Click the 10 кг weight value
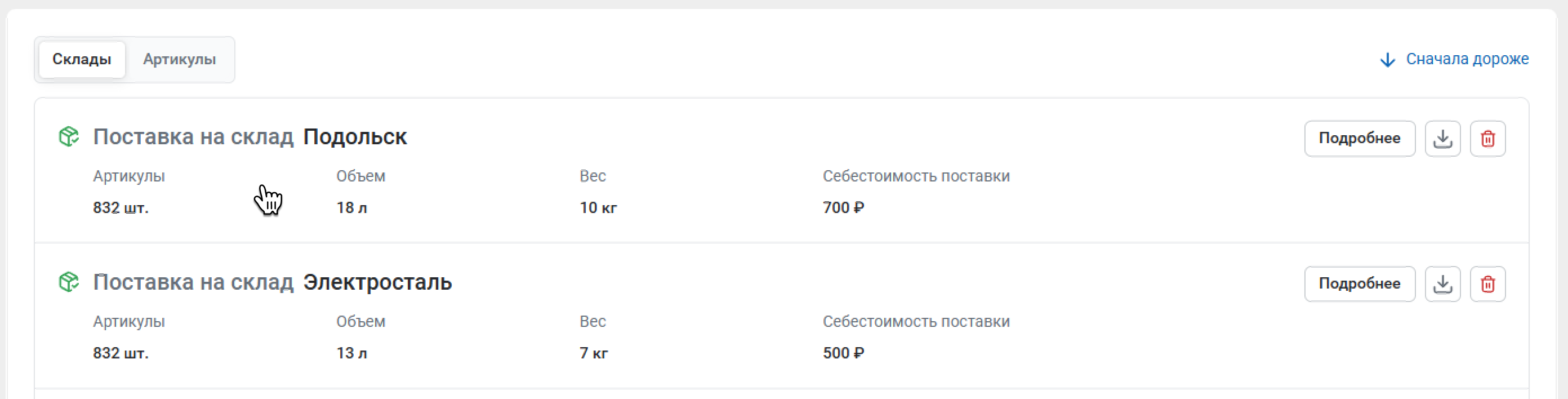The width and height of the screenshot is (1568, 399). 598,208
